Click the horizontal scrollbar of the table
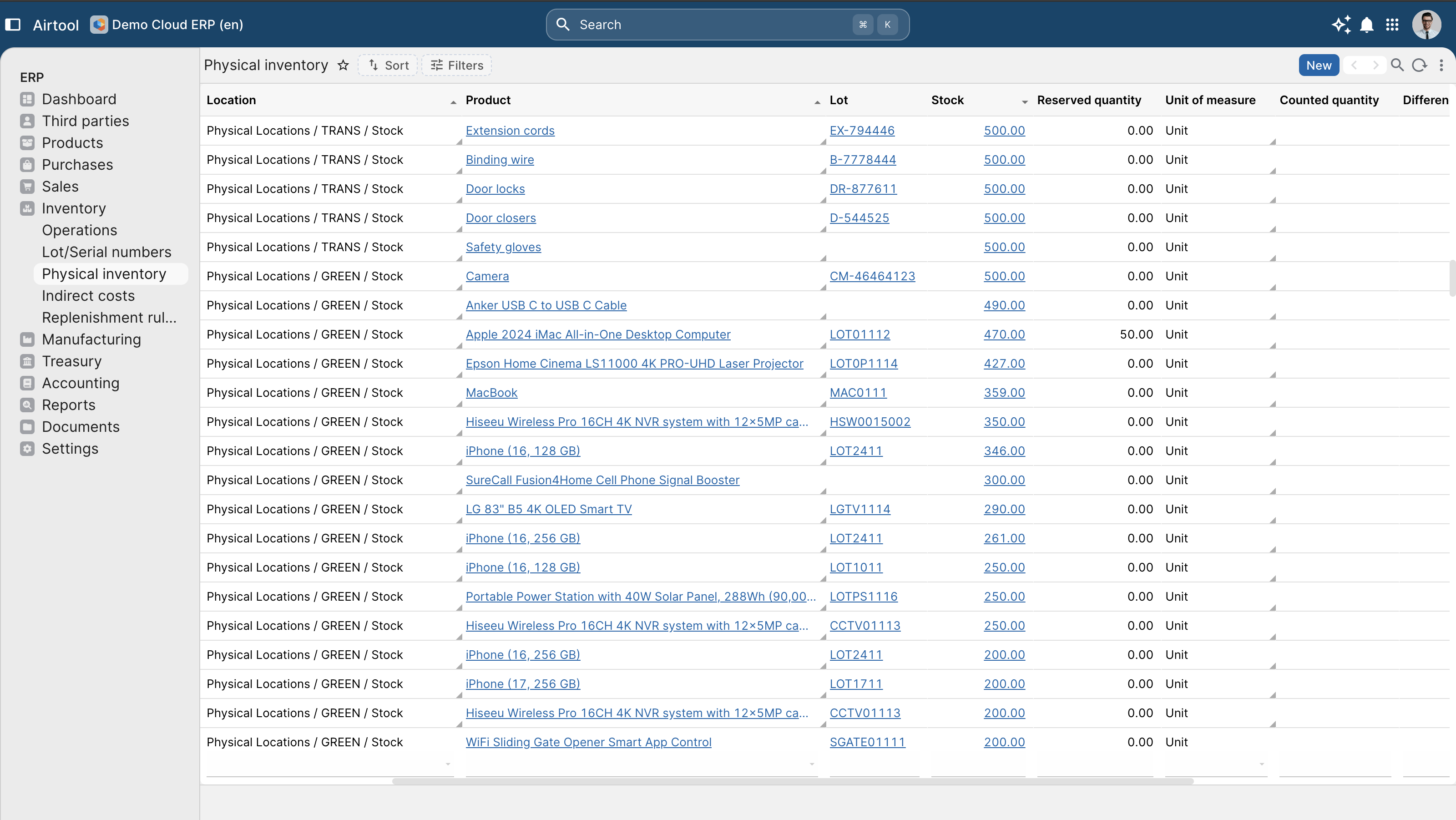Screen dimensions: 1456x820 click(x=793, y=782)
